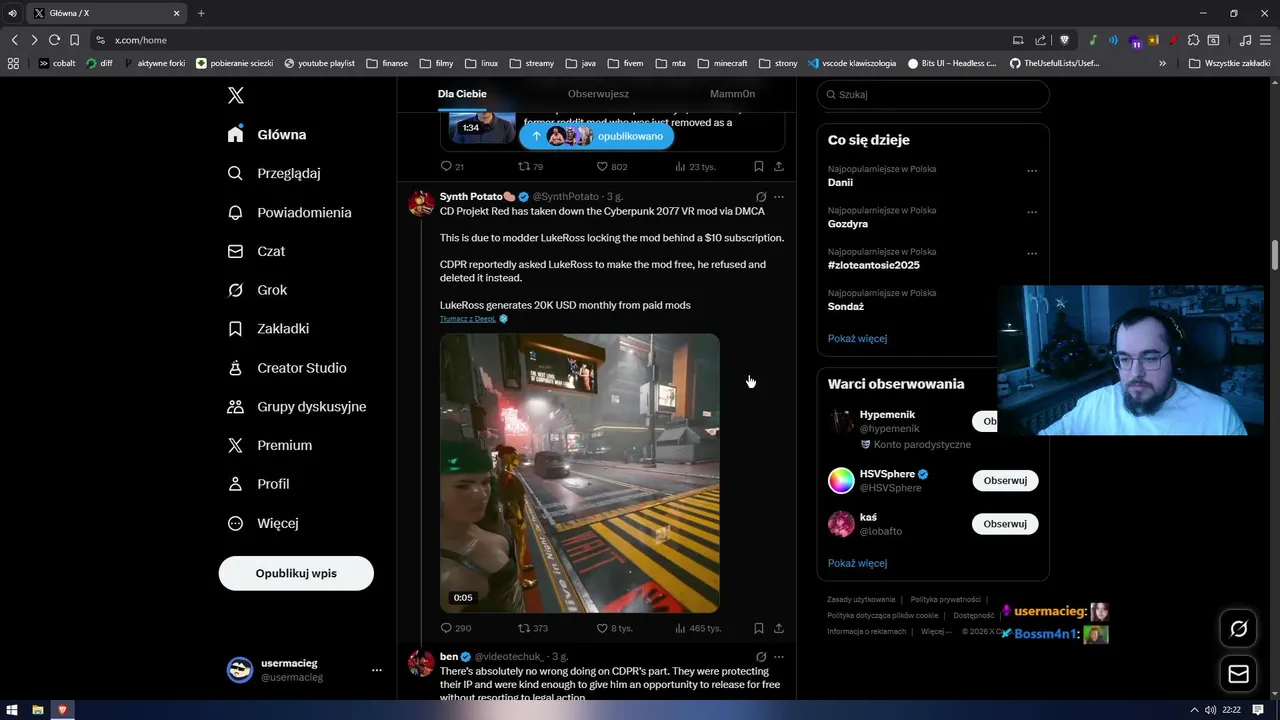Open finanse bookmarks folder
The width and height of the screenshot is (1280, 720).
[x=387, y=63]
